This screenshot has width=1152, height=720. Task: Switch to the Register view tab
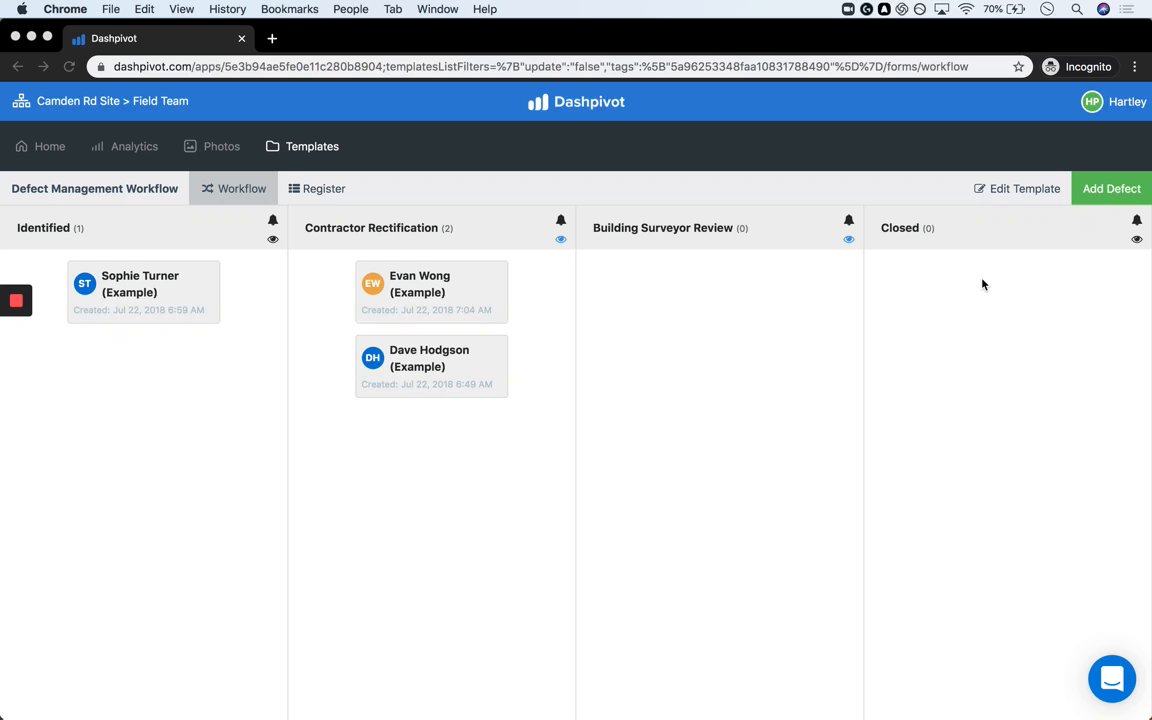pyautogui.click(x=317, y=188)
